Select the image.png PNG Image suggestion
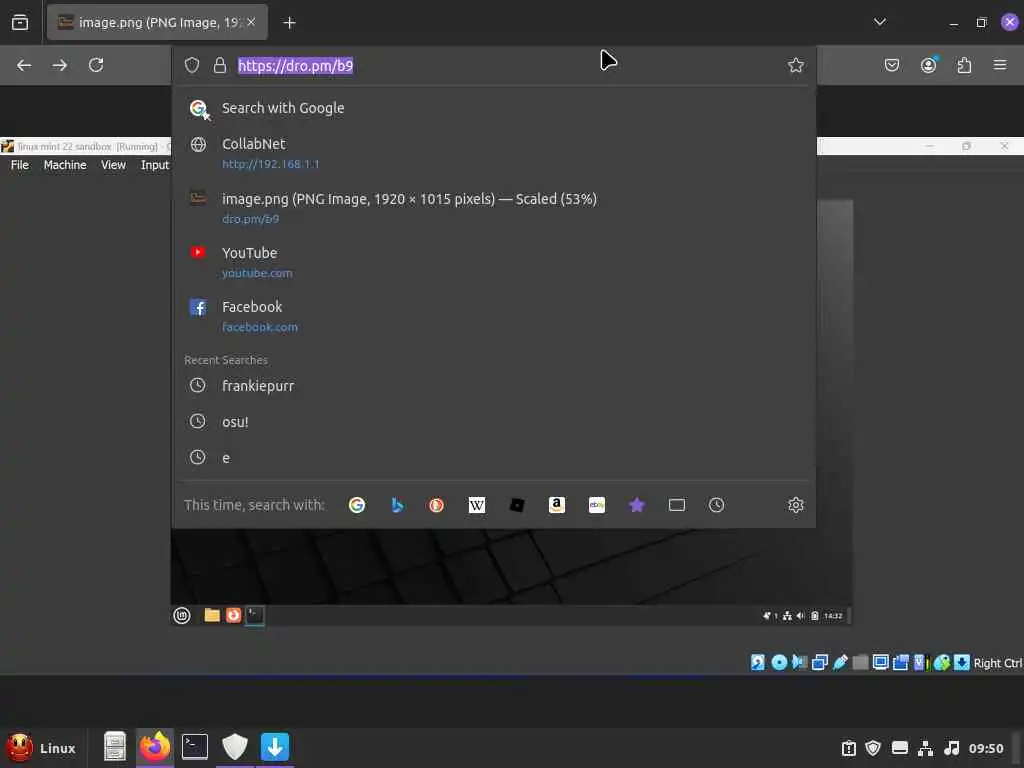Screen dimensions: 1024x768 coord(494,208)
